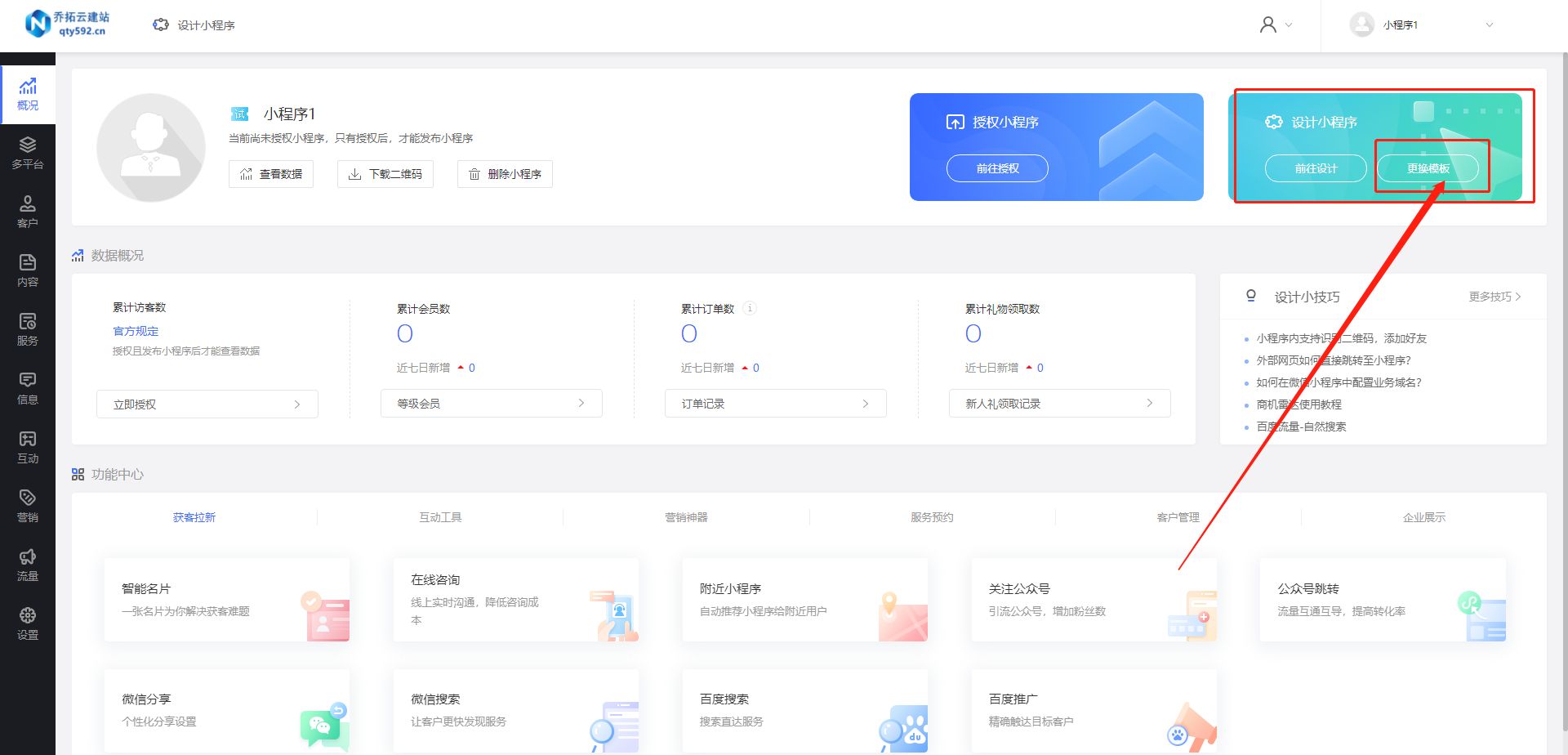Select the 信息 messages sidebar icon
The height and width of the screenshot is (755, 1568).
[x=28, y=387]
